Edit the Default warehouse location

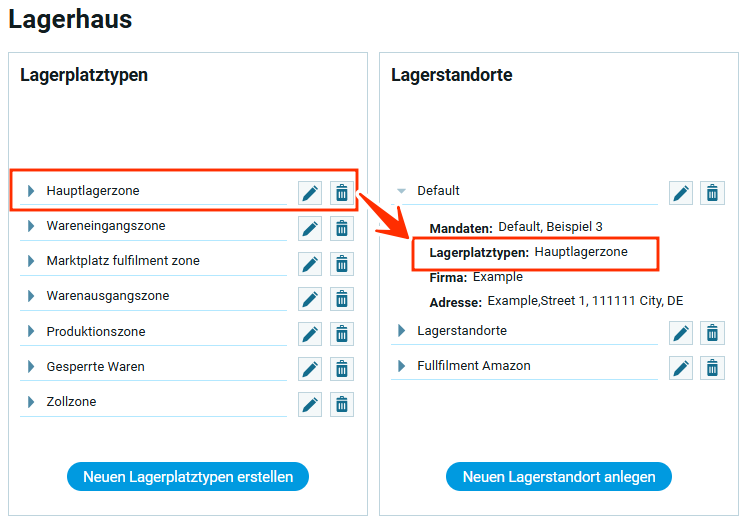[681, 193]
